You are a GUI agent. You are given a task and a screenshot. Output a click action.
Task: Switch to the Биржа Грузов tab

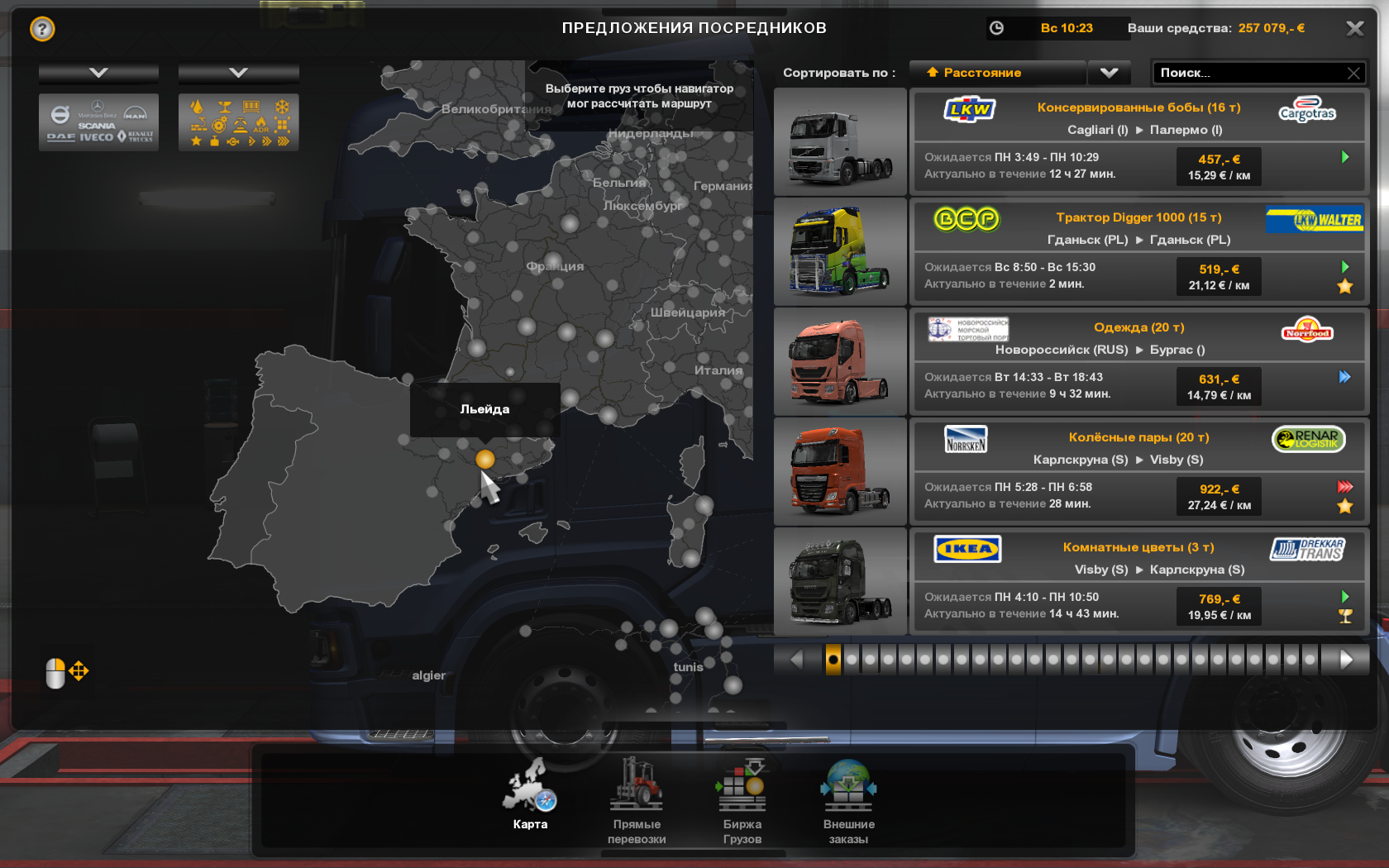coord(742,801)
